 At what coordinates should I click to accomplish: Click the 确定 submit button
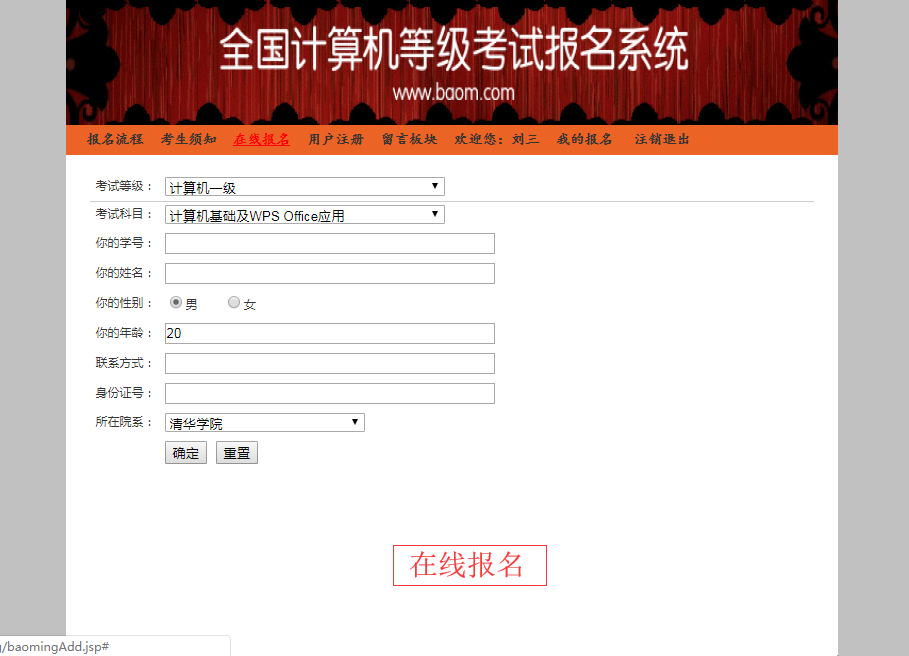pos(186,453)
